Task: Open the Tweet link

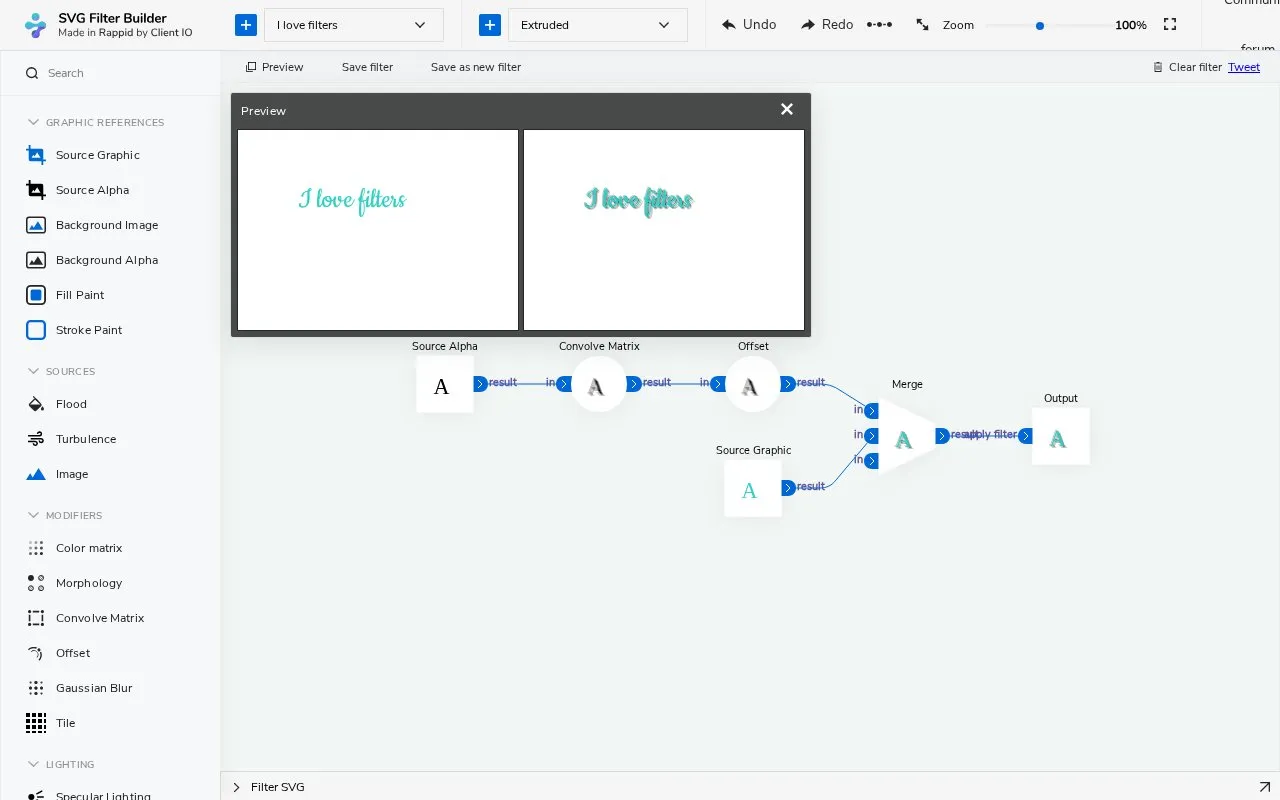Action: [x=1244, y=67]
